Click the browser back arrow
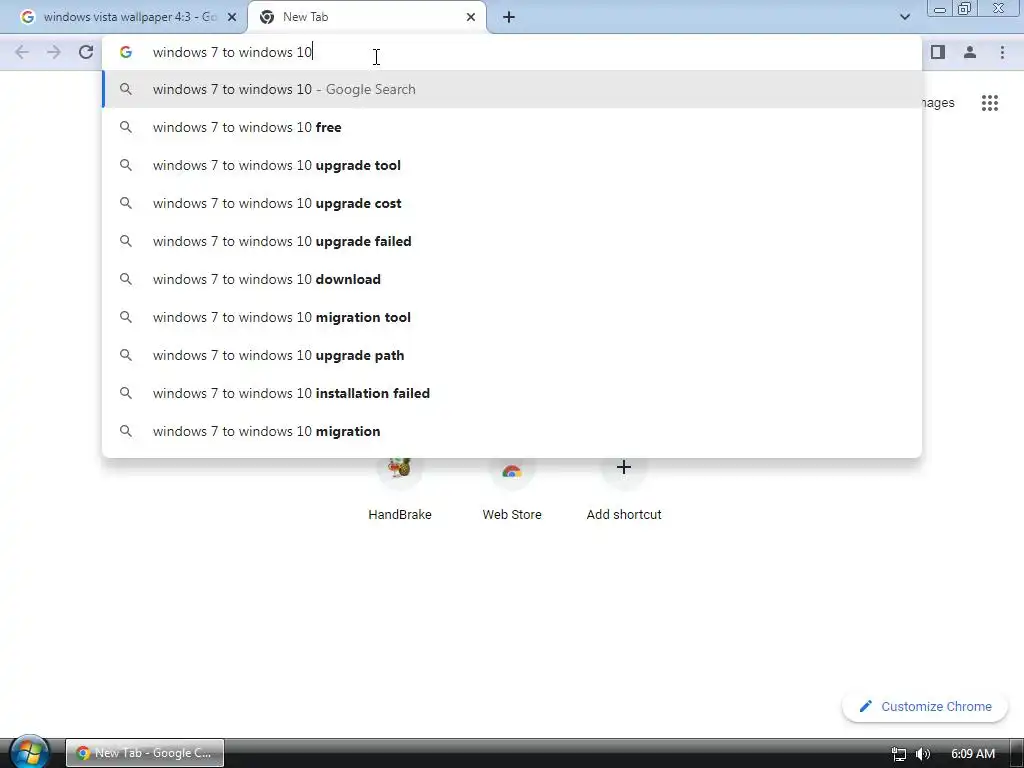The height and width of the screenshot is (768, 1024). point(22,52)
